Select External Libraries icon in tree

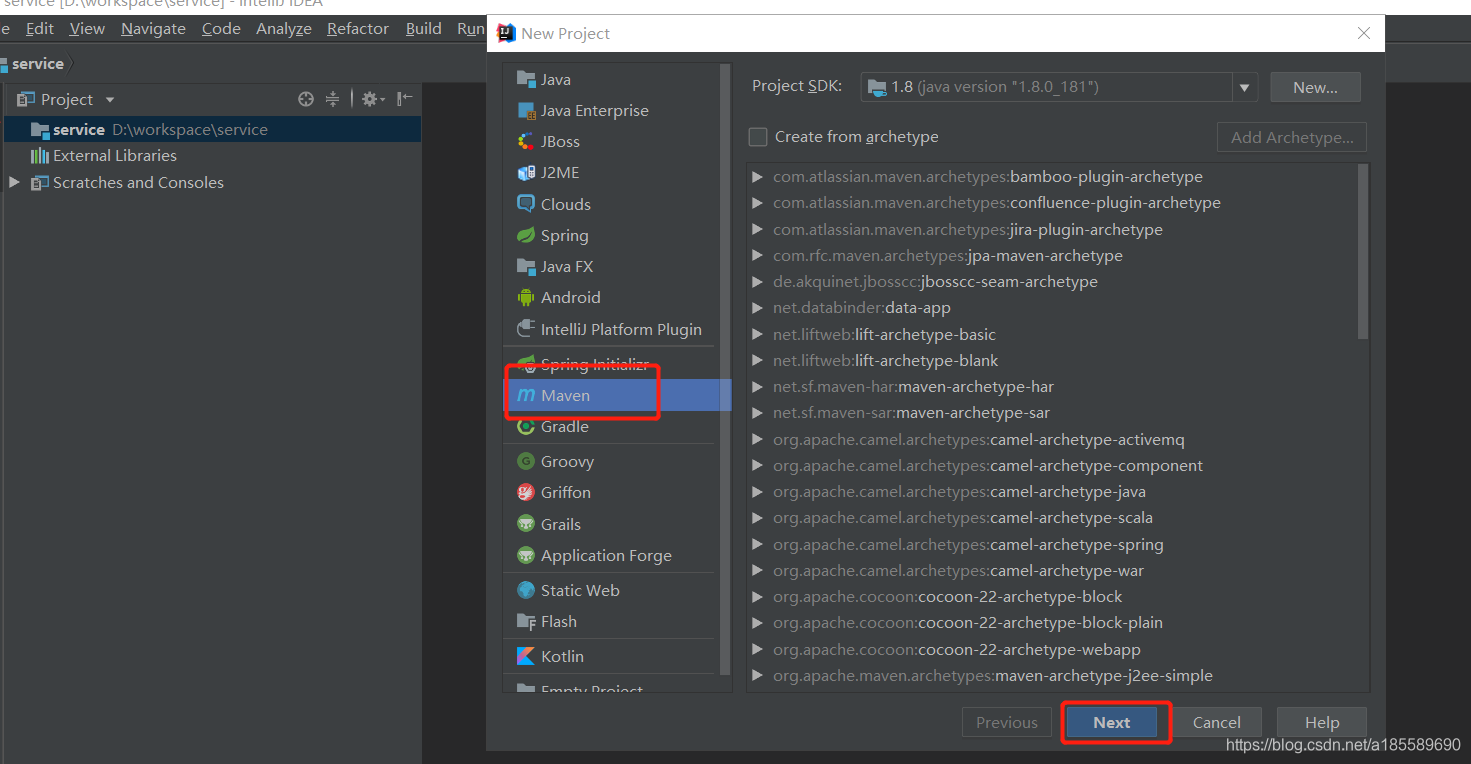[x=40, y=155]
